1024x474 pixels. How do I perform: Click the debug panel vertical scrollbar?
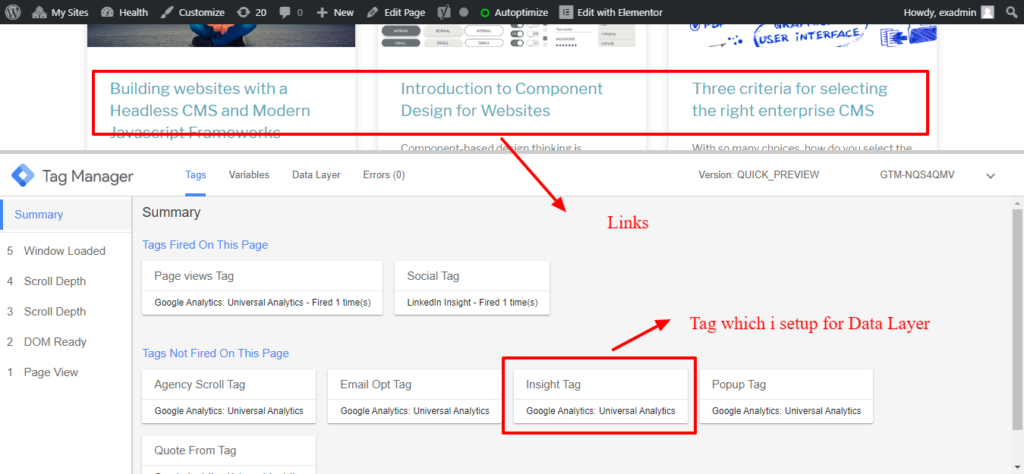tap(1017, 320)
